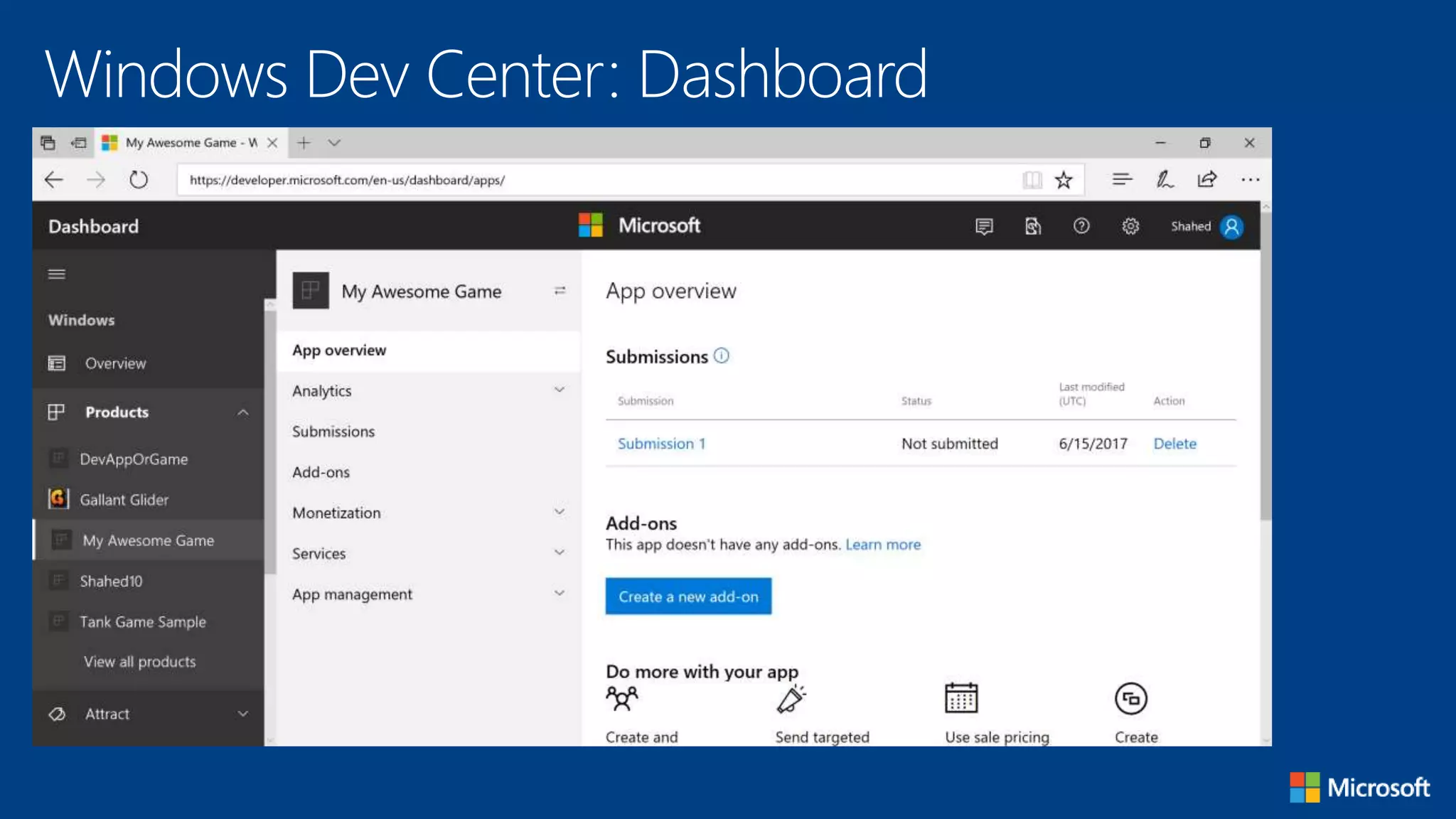1456x819 pixels.
Task: Show tab previews chevron in tab bar
Action: (334, 143)
